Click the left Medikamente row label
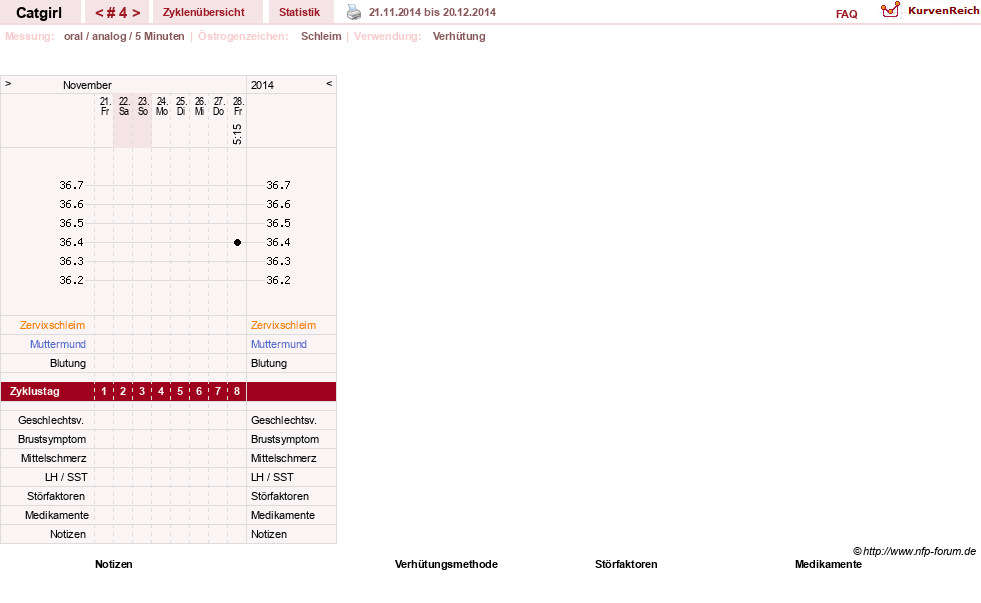 (x=57, y=515)
